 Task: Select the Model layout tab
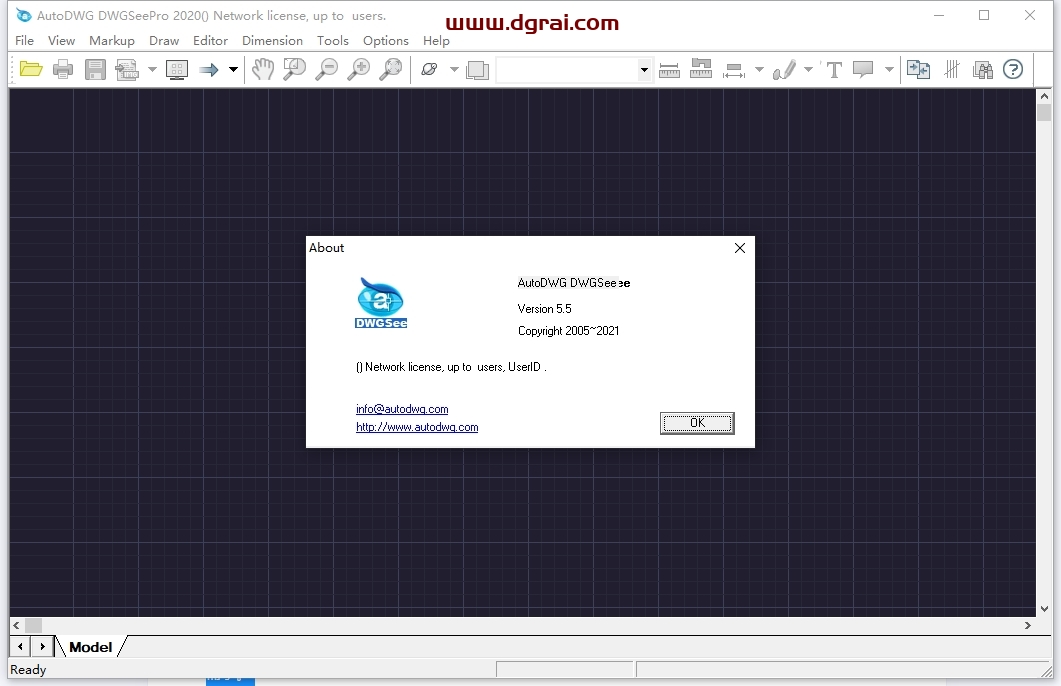[91, 647]
